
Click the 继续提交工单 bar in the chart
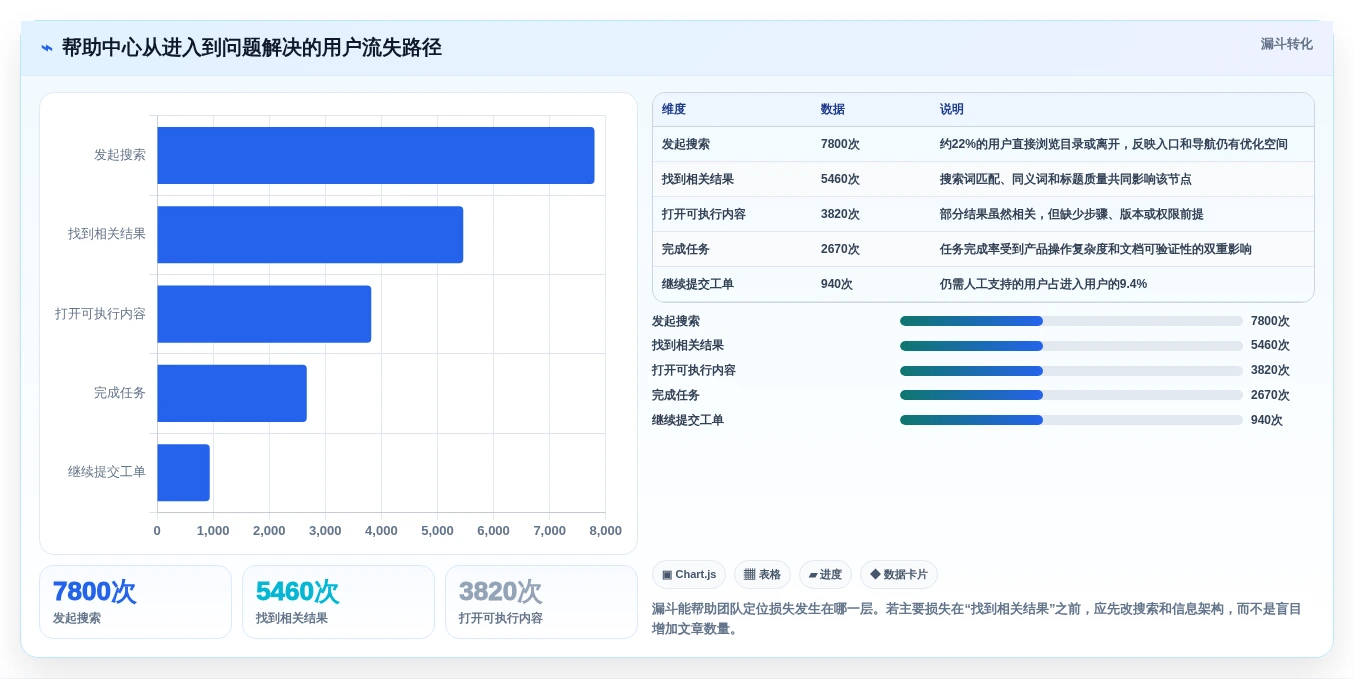tap(183, 472)
